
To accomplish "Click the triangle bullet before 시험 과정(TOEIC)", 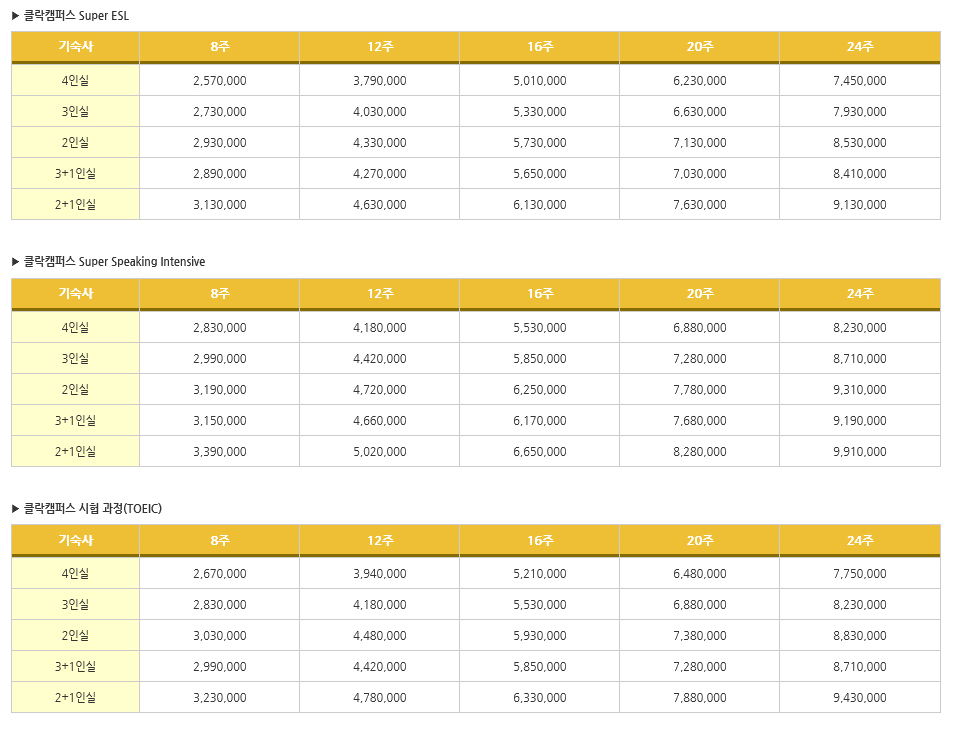I will pos(15,509).
